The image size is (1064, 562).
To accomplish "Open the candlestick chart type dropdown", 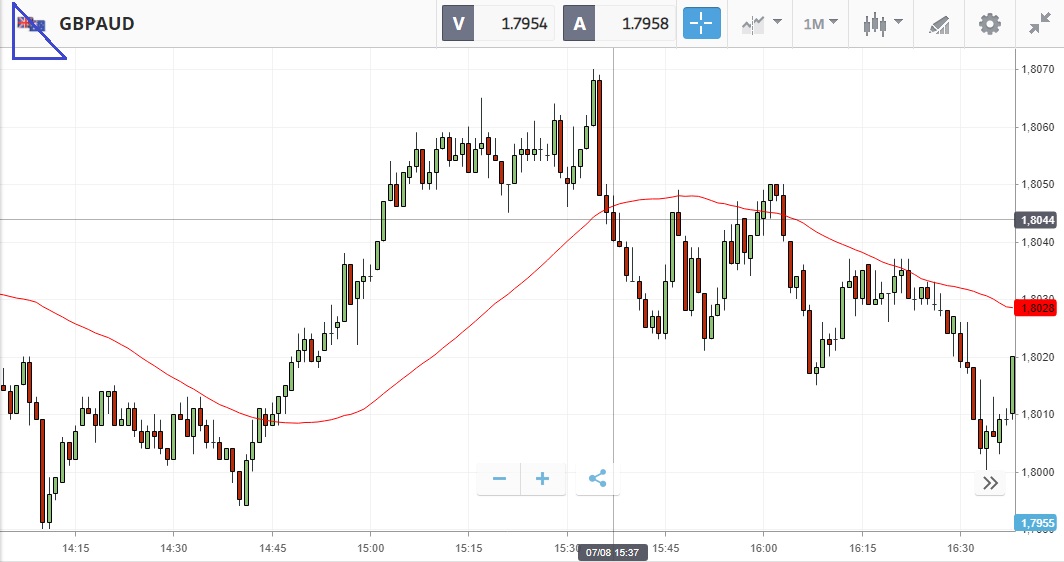I will [x=882, y=23].
